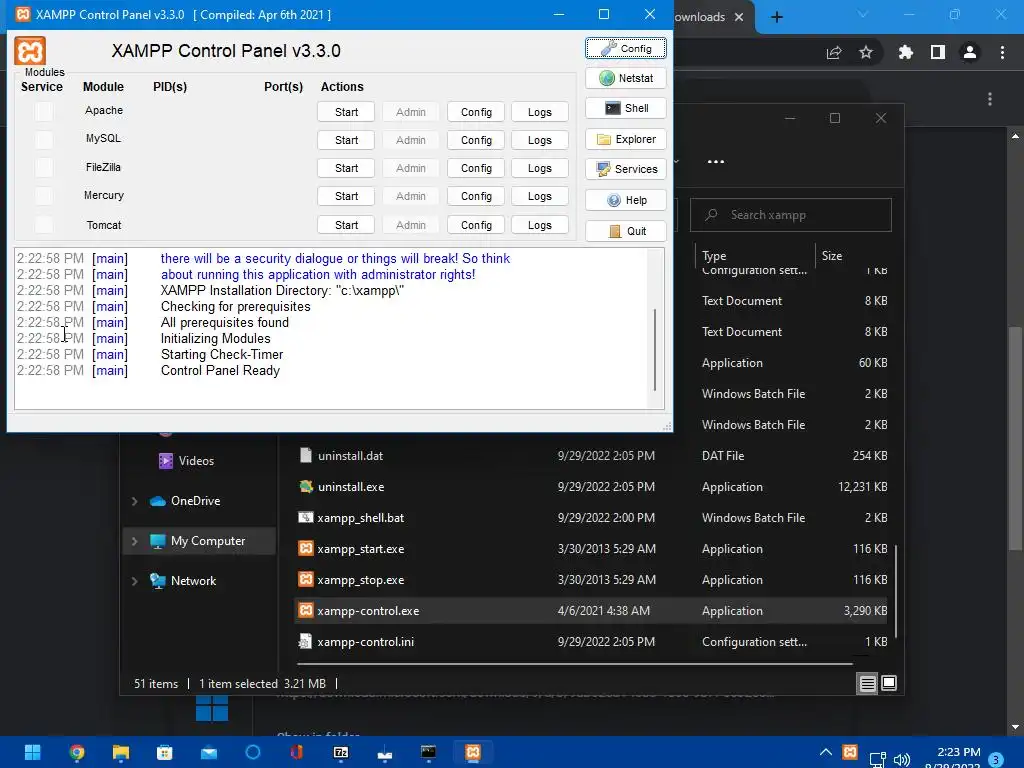Open a new Chrome tab
Image resolution: width=1024 pixels, height=768 pixels.
(x=776, y=17)
